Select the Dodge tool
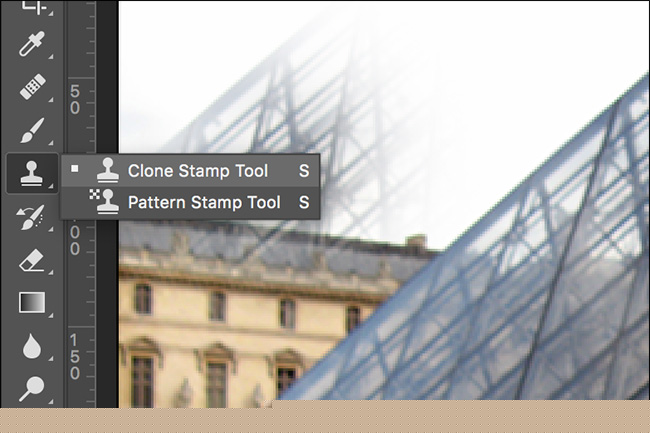 pyautogui.click(x=32, y=389)
